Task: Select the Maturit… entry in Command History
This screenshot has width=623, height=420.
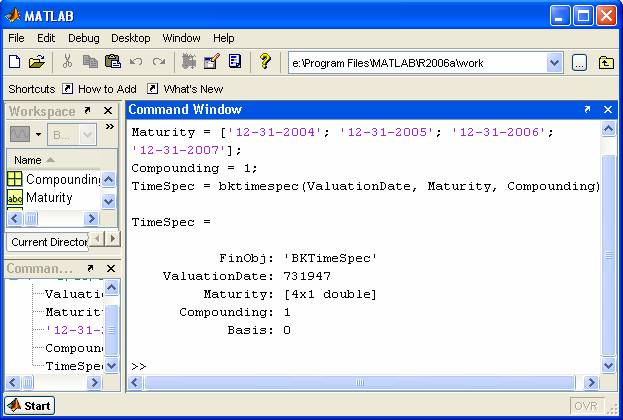Action: point(74,312)
